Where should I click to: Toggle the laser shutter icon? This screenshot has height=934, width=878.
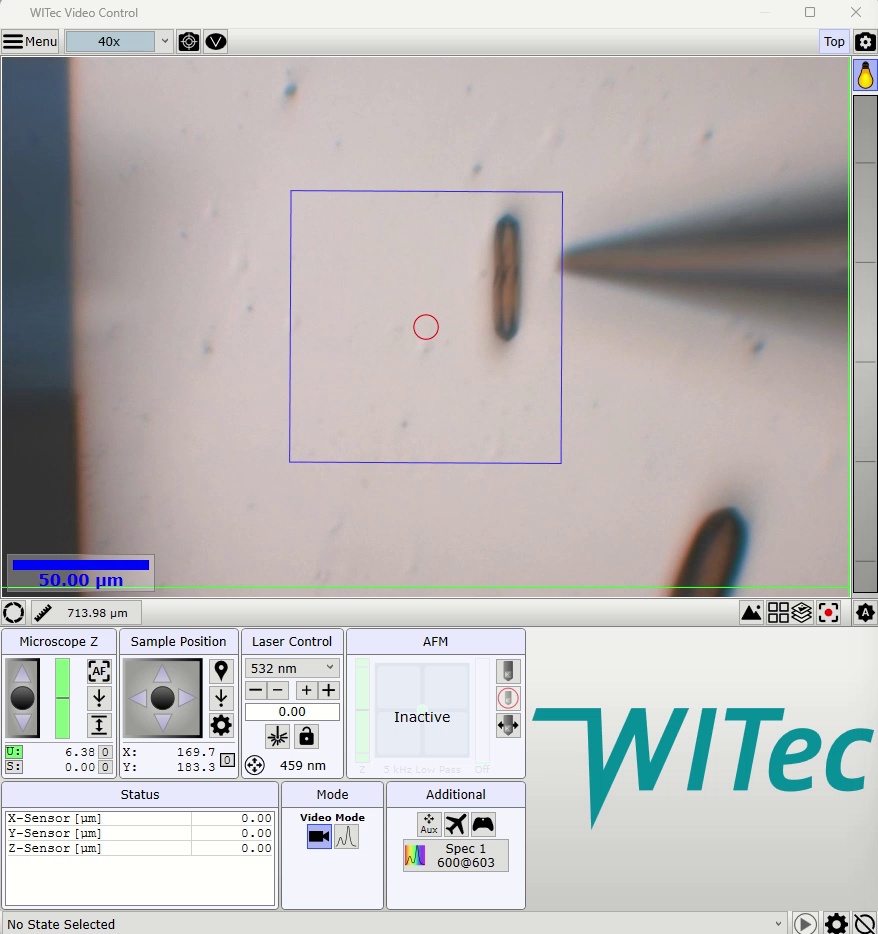click(276, 735)
